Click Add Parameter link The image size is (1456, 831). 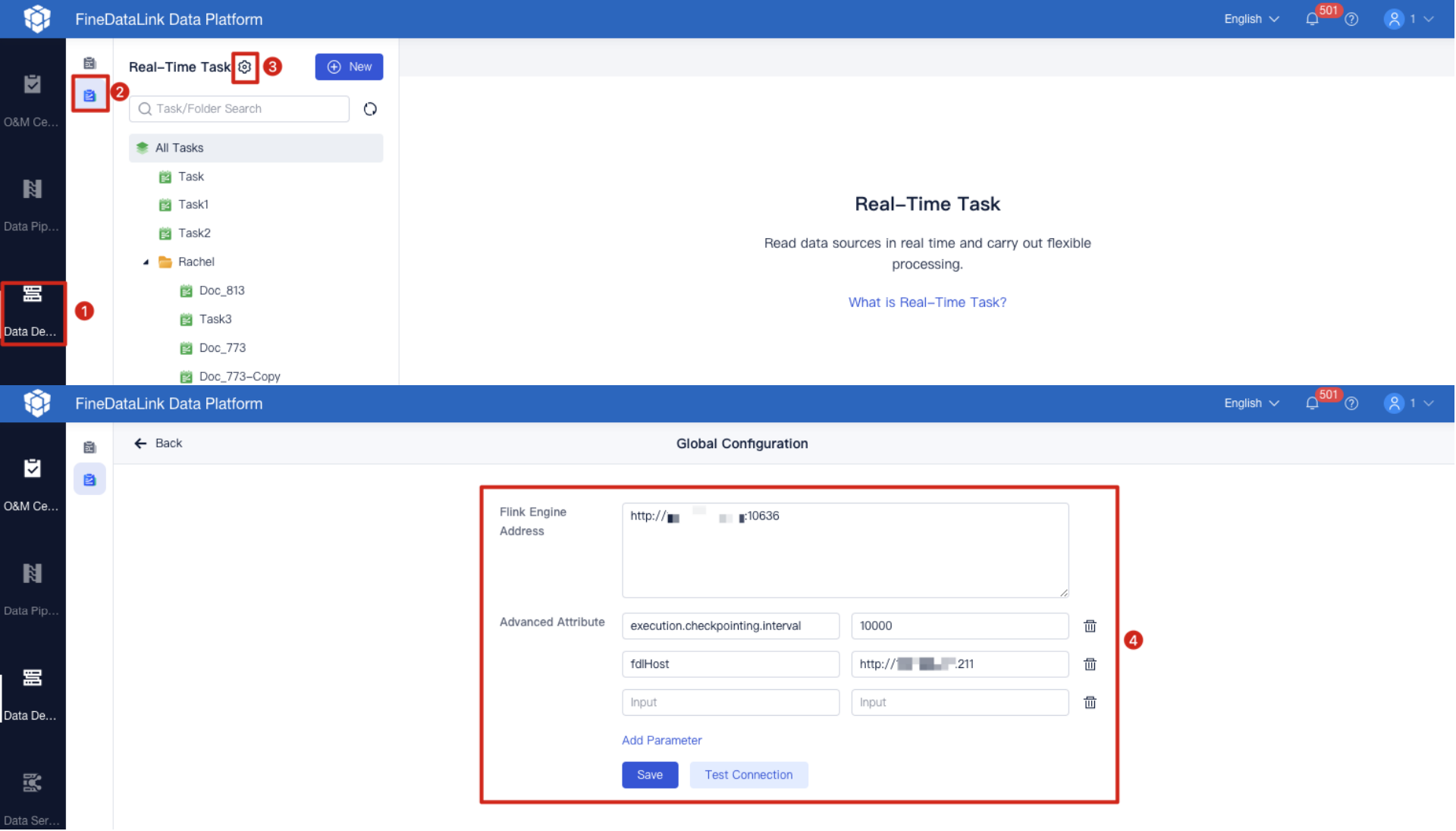coord(661,741)
